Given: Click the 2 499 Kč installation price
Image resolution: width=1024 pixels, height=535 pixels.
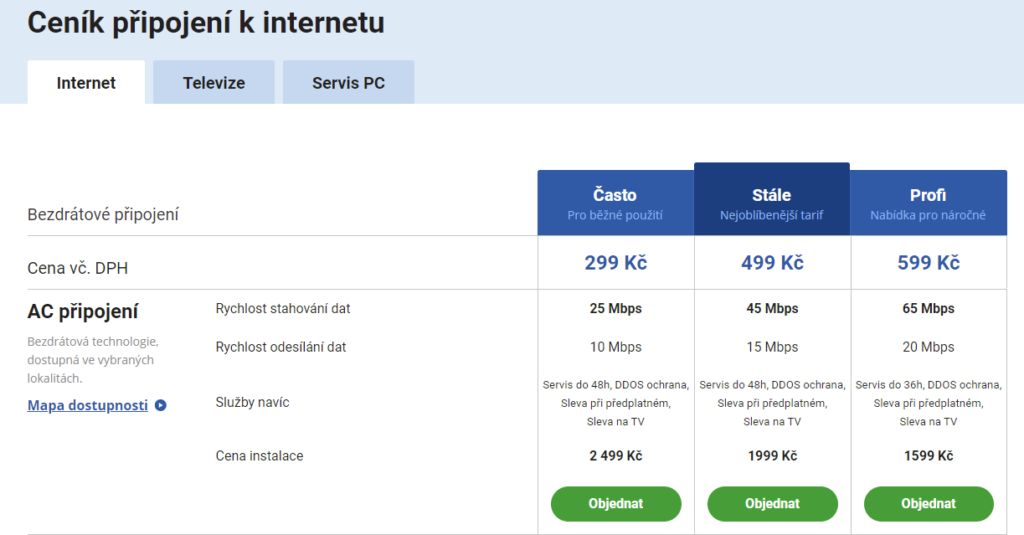Looking at the screenshot, I should tap(615, 456).
